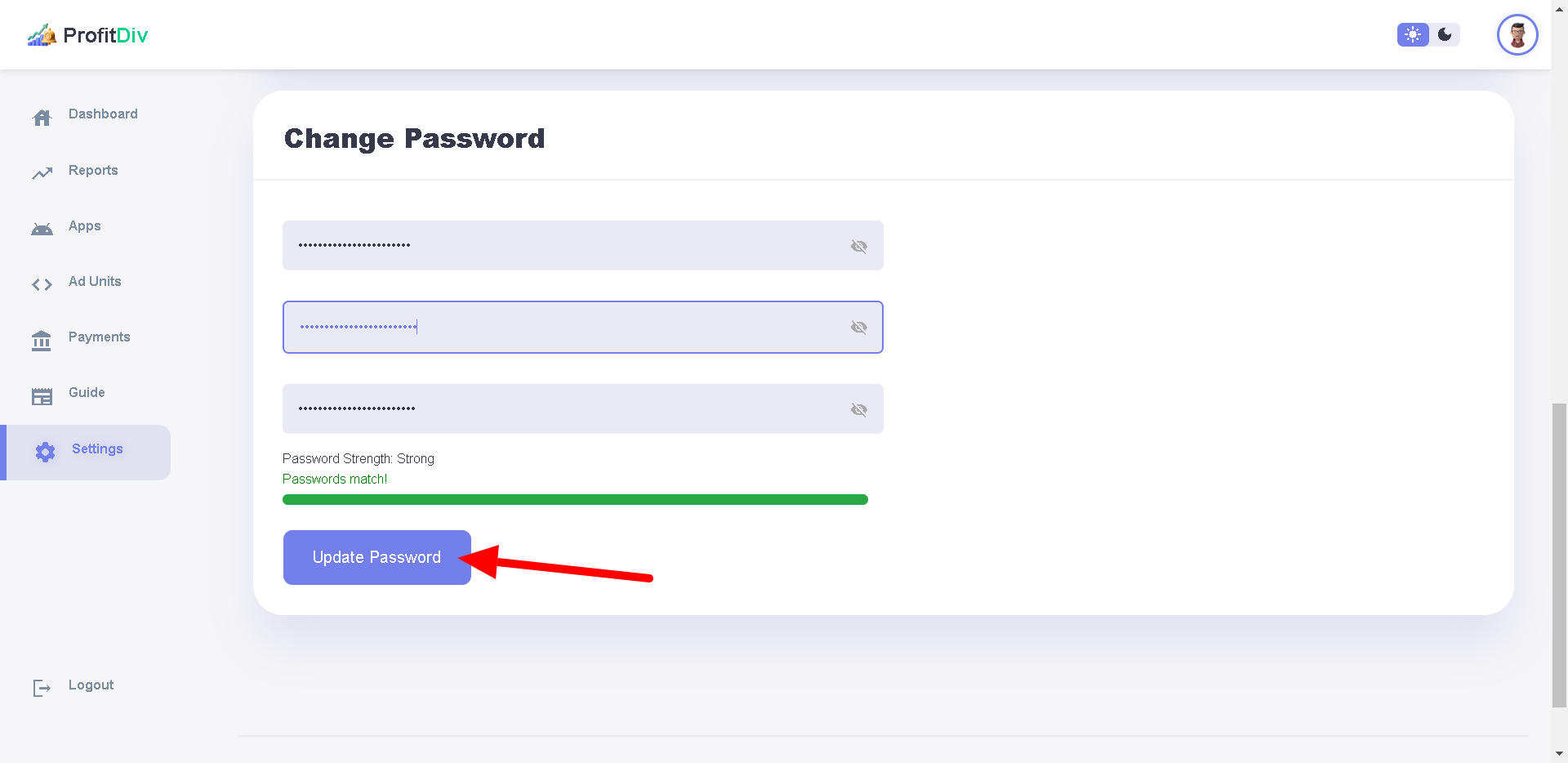This screenshot has height=763, width=1568.
Task: Enable light mode with sun icon
Action: coord(1413,34)
